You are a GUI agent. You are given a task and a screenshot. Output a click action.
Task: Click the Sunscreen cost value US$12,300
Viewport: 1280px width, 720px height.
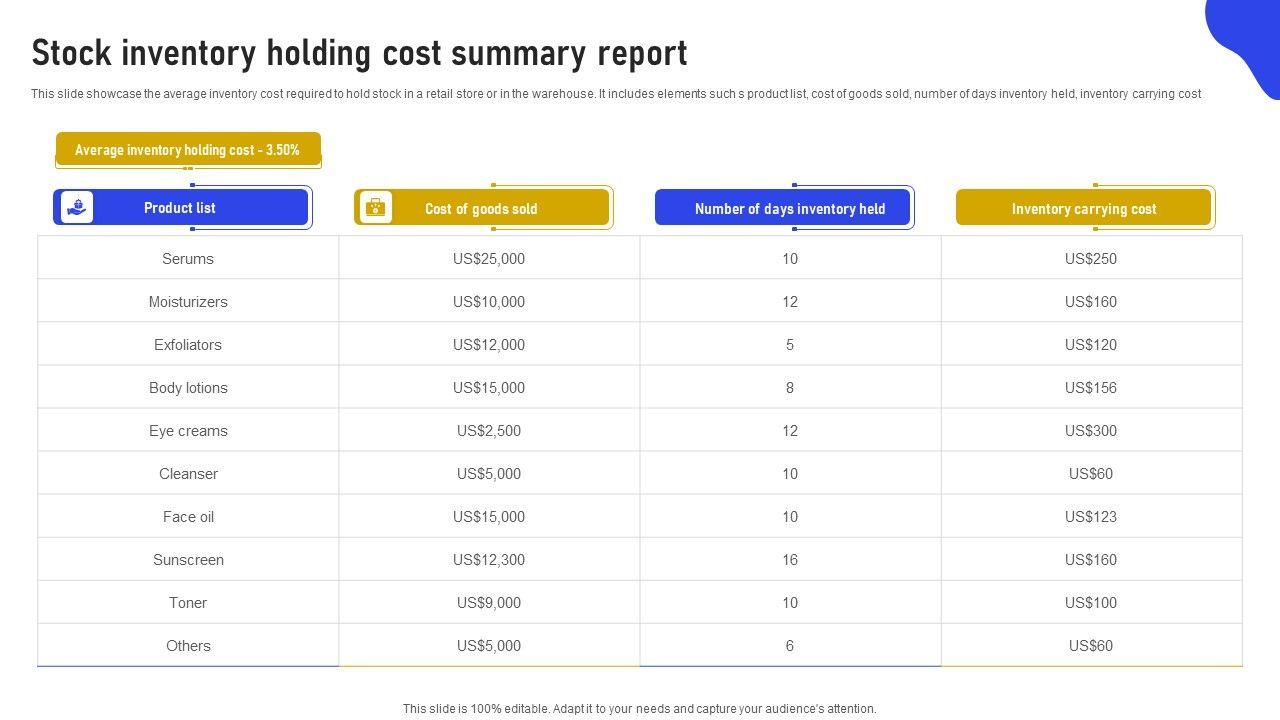click(489, 560)
